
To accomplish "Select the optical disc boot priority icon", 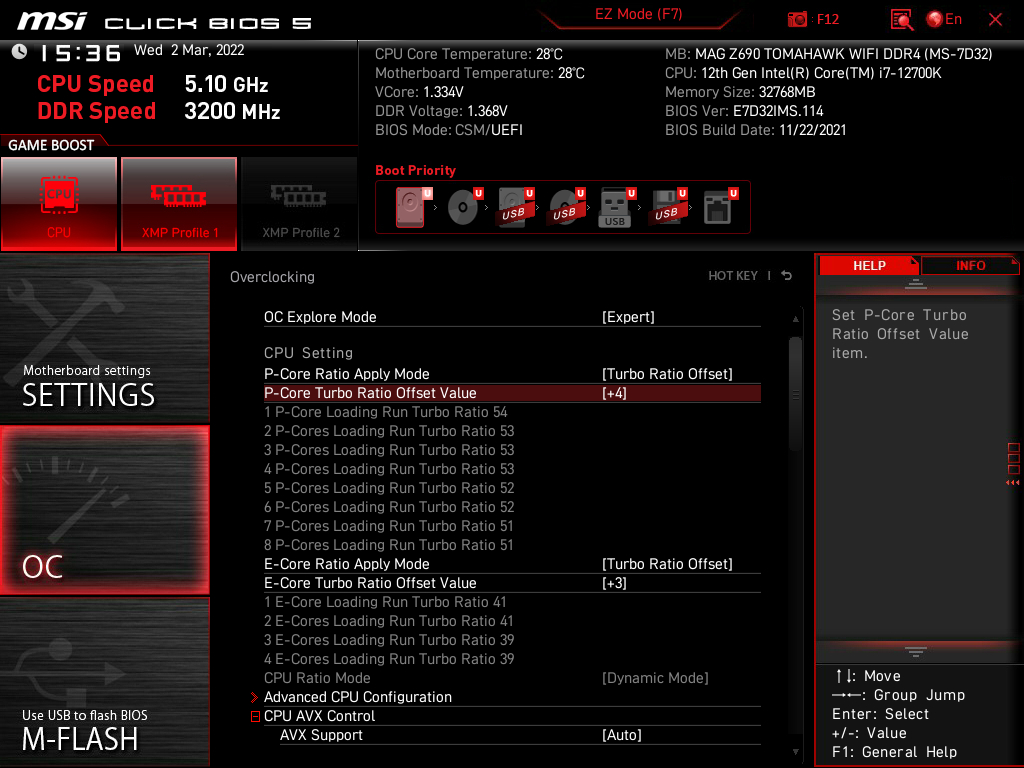I will point(462,207).
